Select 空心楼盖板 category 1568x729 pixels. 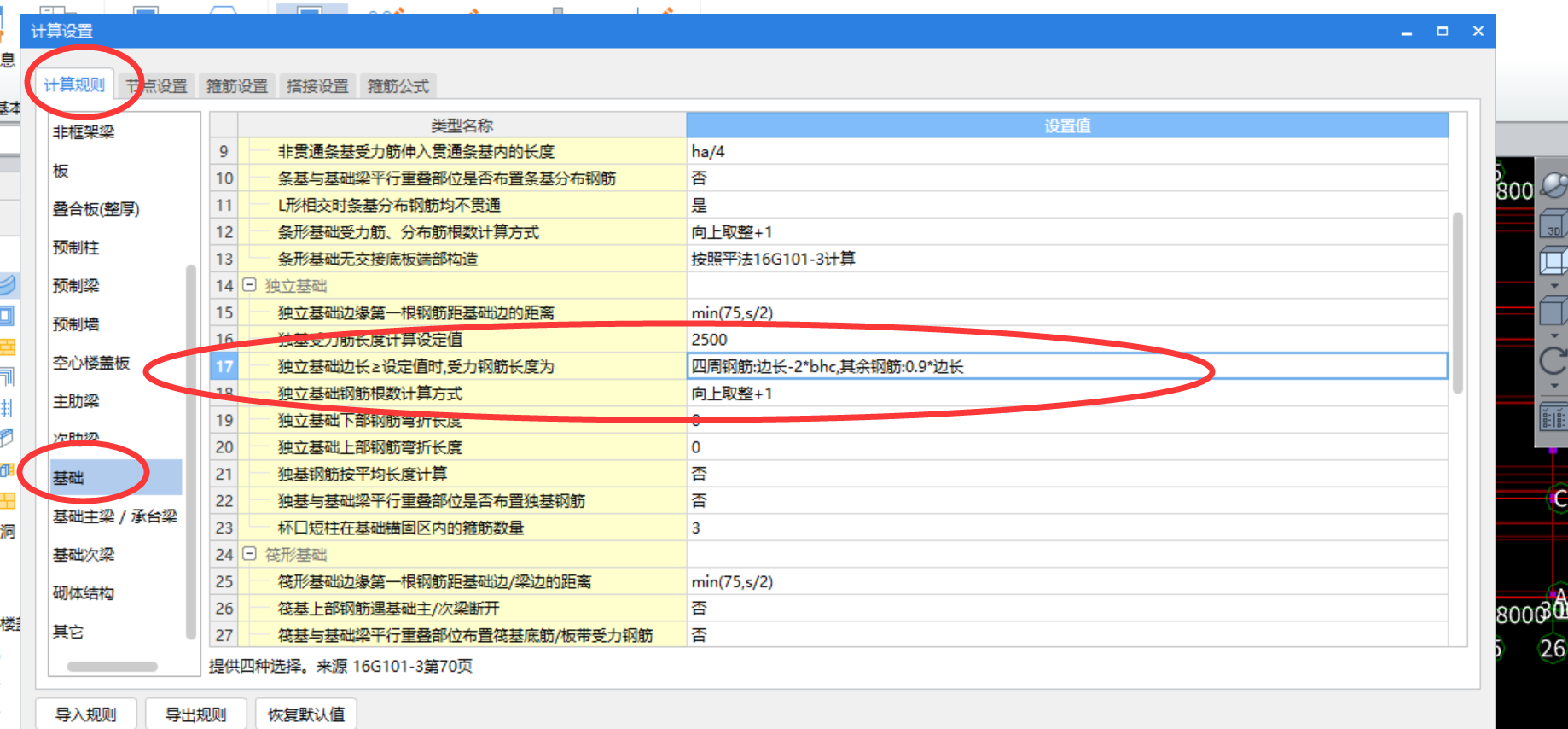[91, 363]
